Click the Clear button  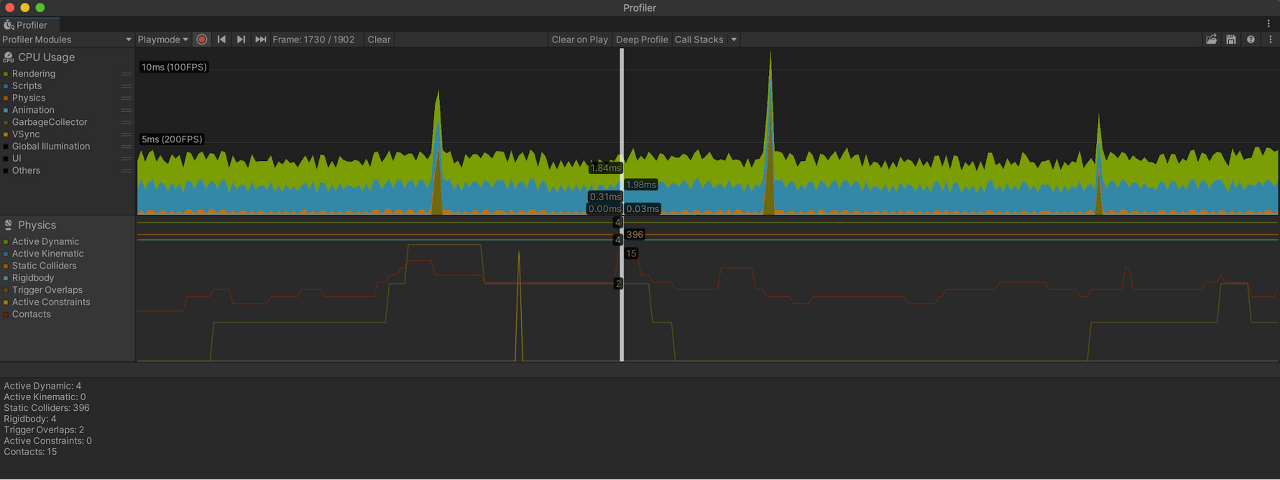point(379,40)
